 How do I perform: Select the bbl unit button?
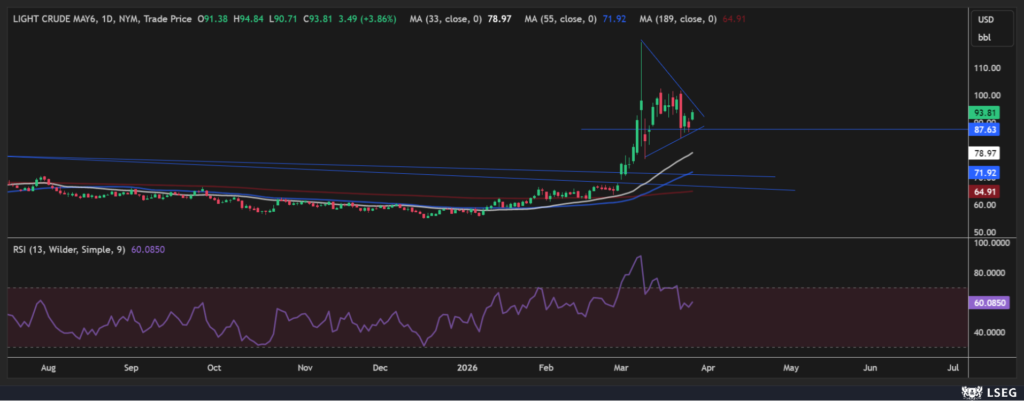[984, 38]
